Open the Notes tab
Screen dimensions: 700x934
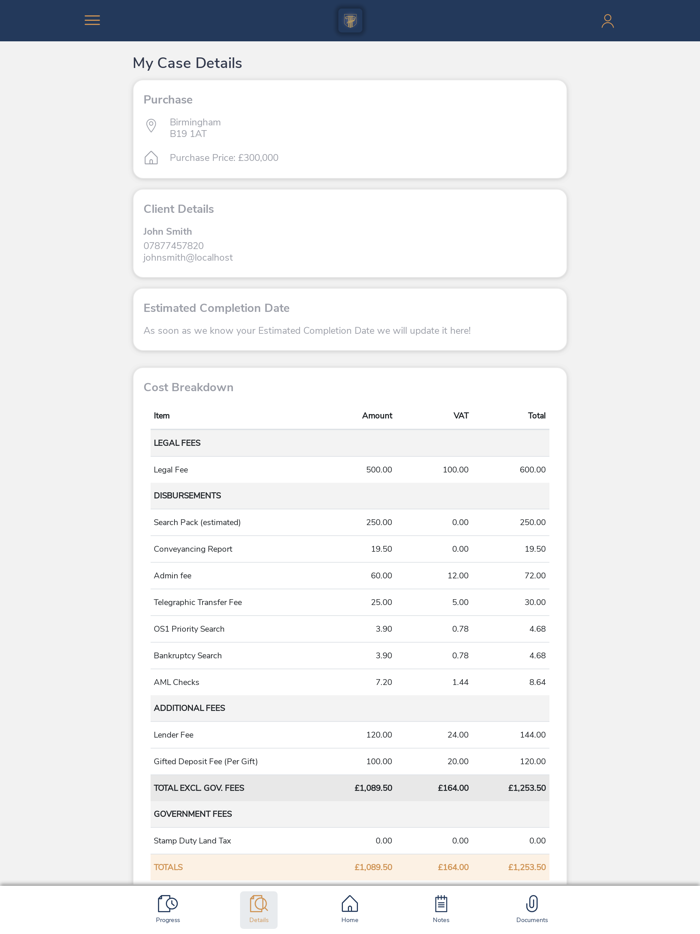click(441, 909)
